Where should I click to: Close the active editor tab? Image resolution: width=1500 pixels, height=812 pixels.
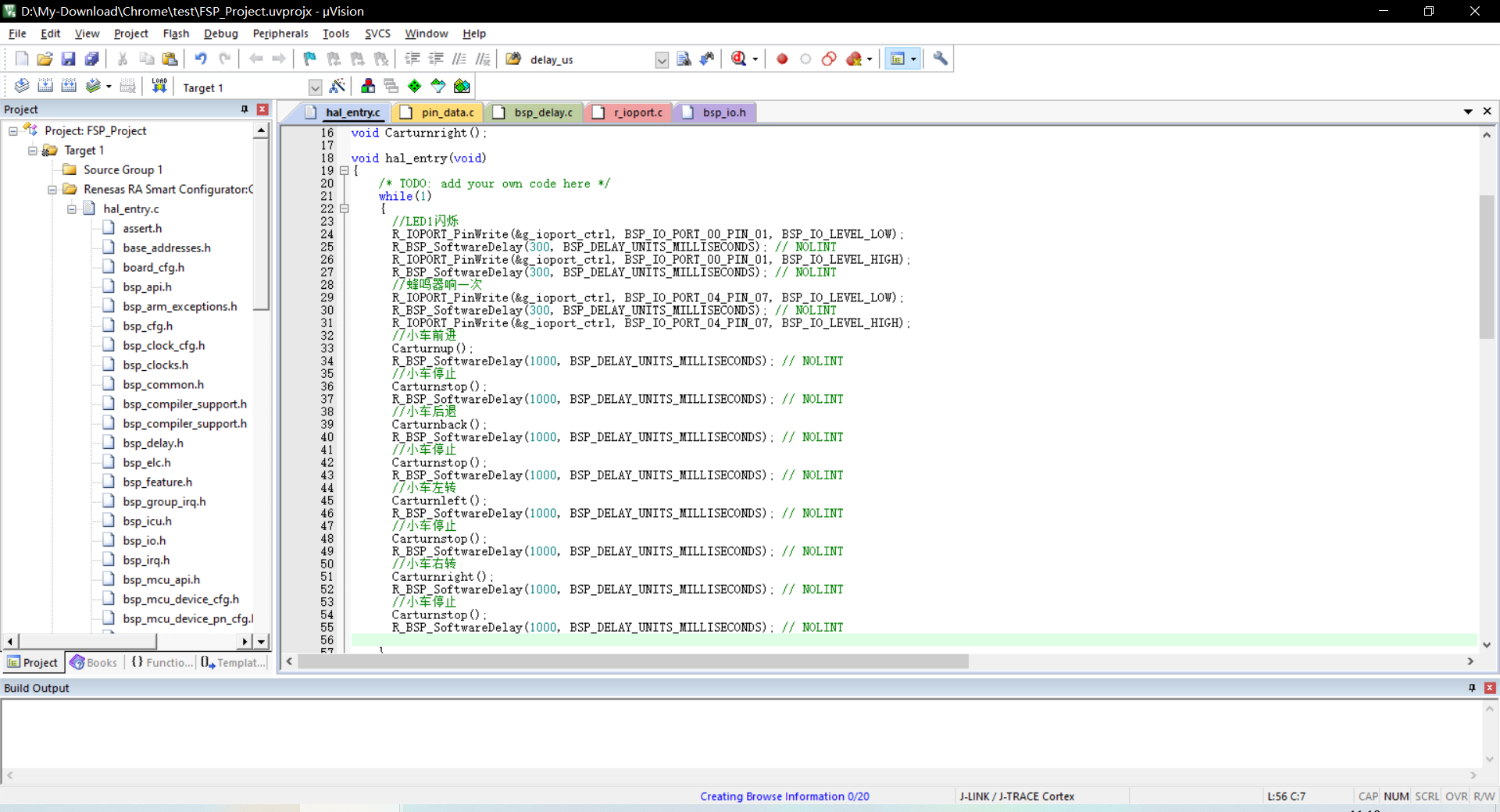pyautogui.click(x=1487, y=112)
